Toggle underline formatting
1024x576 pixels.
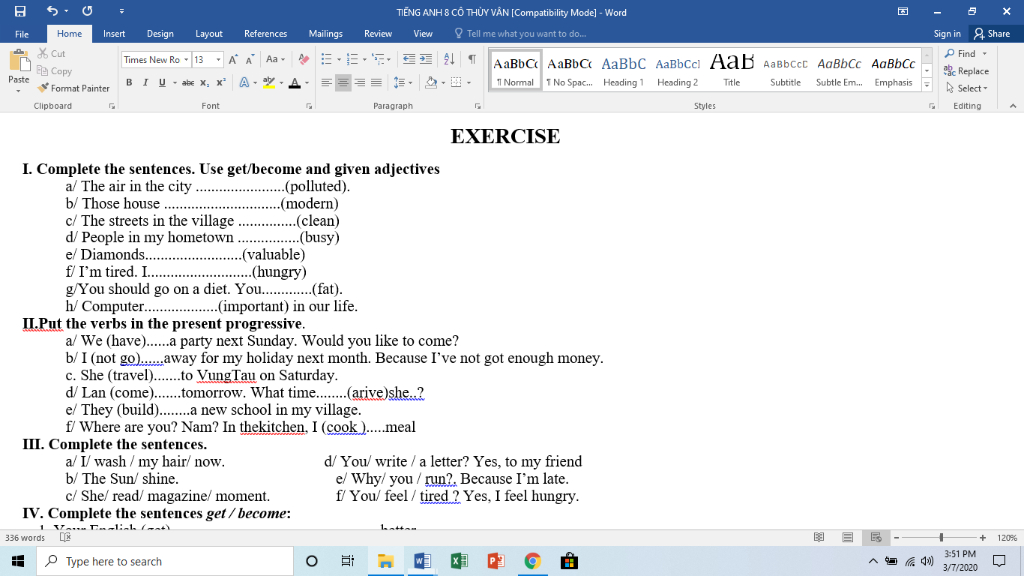pyautogui.click(x=162, y=83)
